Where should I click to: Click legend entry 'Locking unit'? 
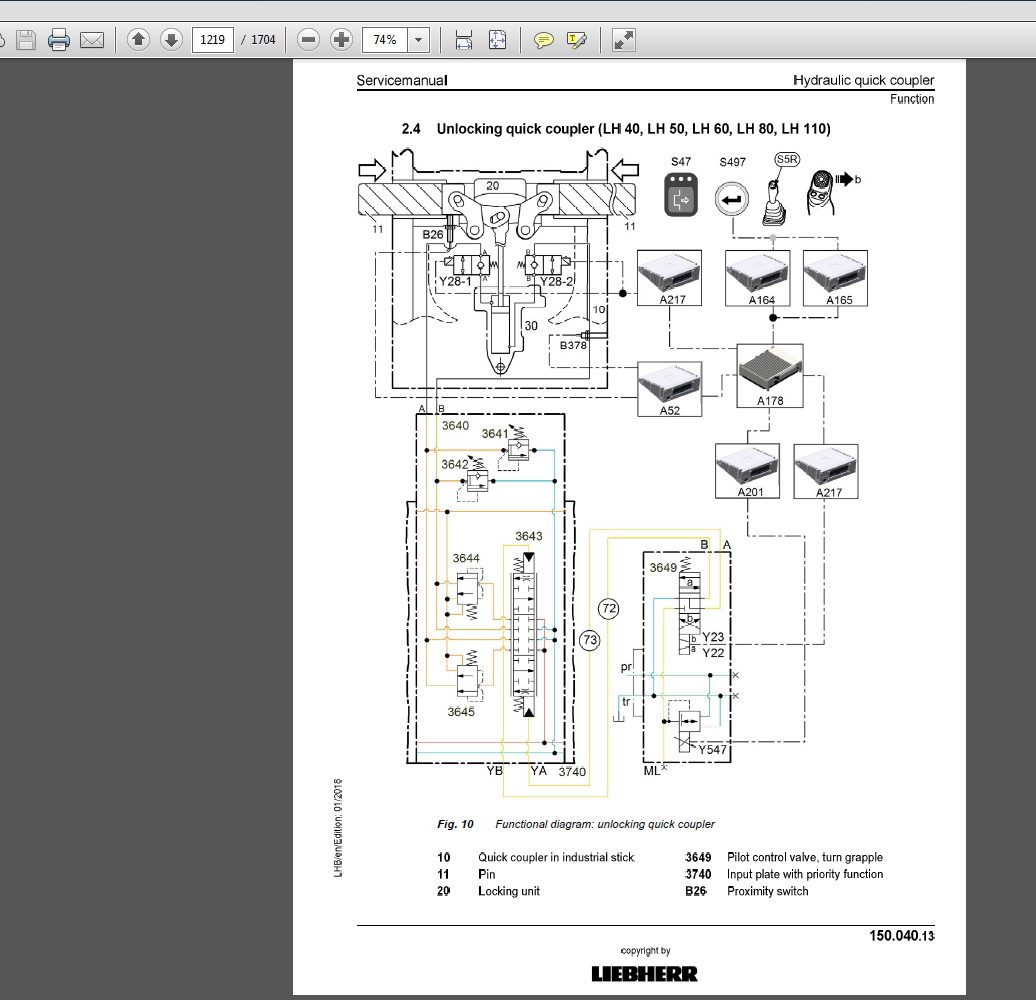click(x=509, y=891)
